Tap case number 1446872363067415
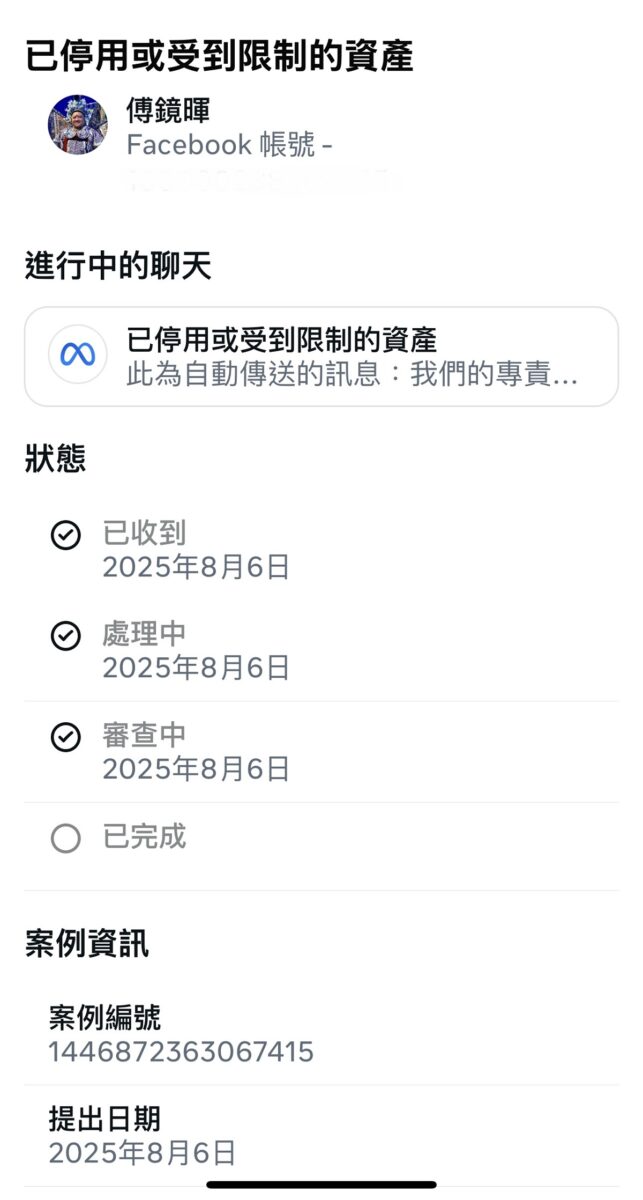The height and width of the screenshot is (1200, 643). coord(181,1051)
